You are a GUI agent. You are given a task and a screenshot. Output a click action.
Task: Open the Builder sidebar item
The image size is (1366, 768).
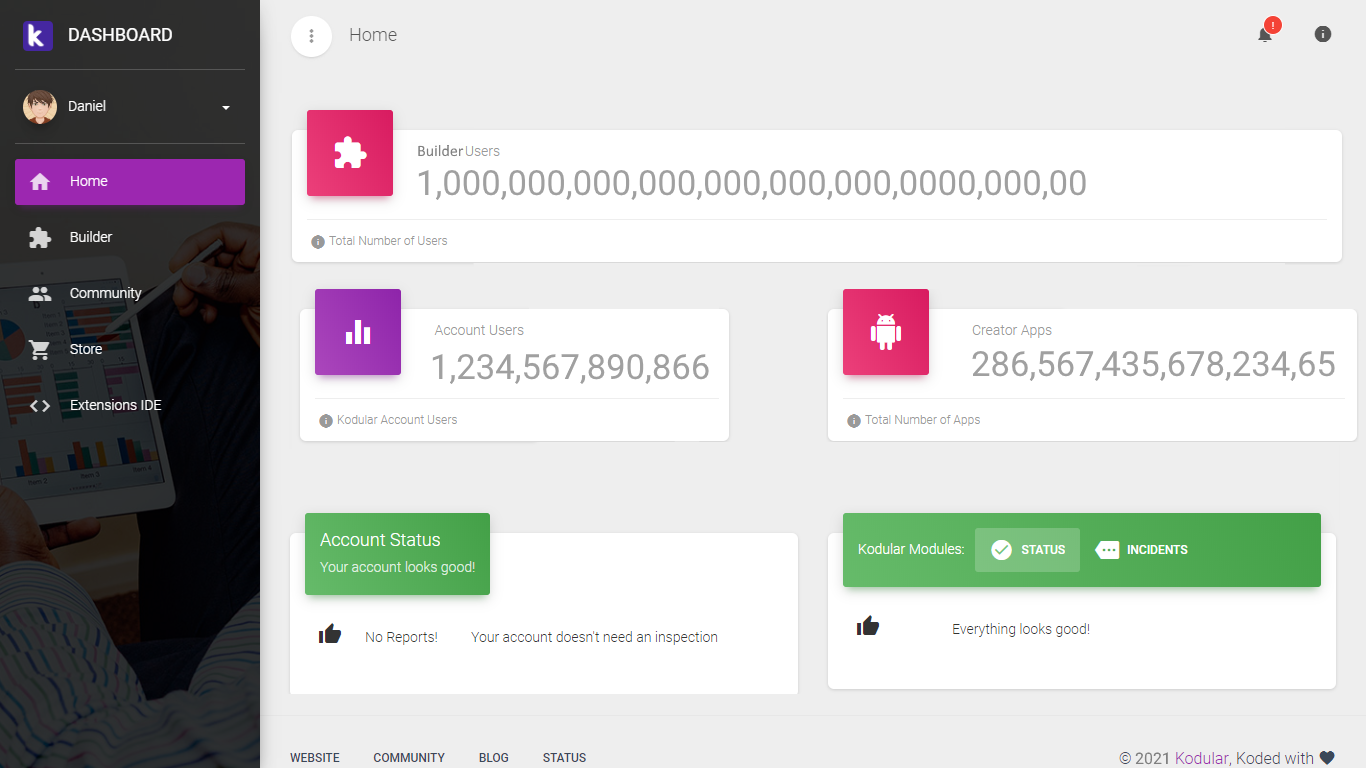click(x=130, y=238)
